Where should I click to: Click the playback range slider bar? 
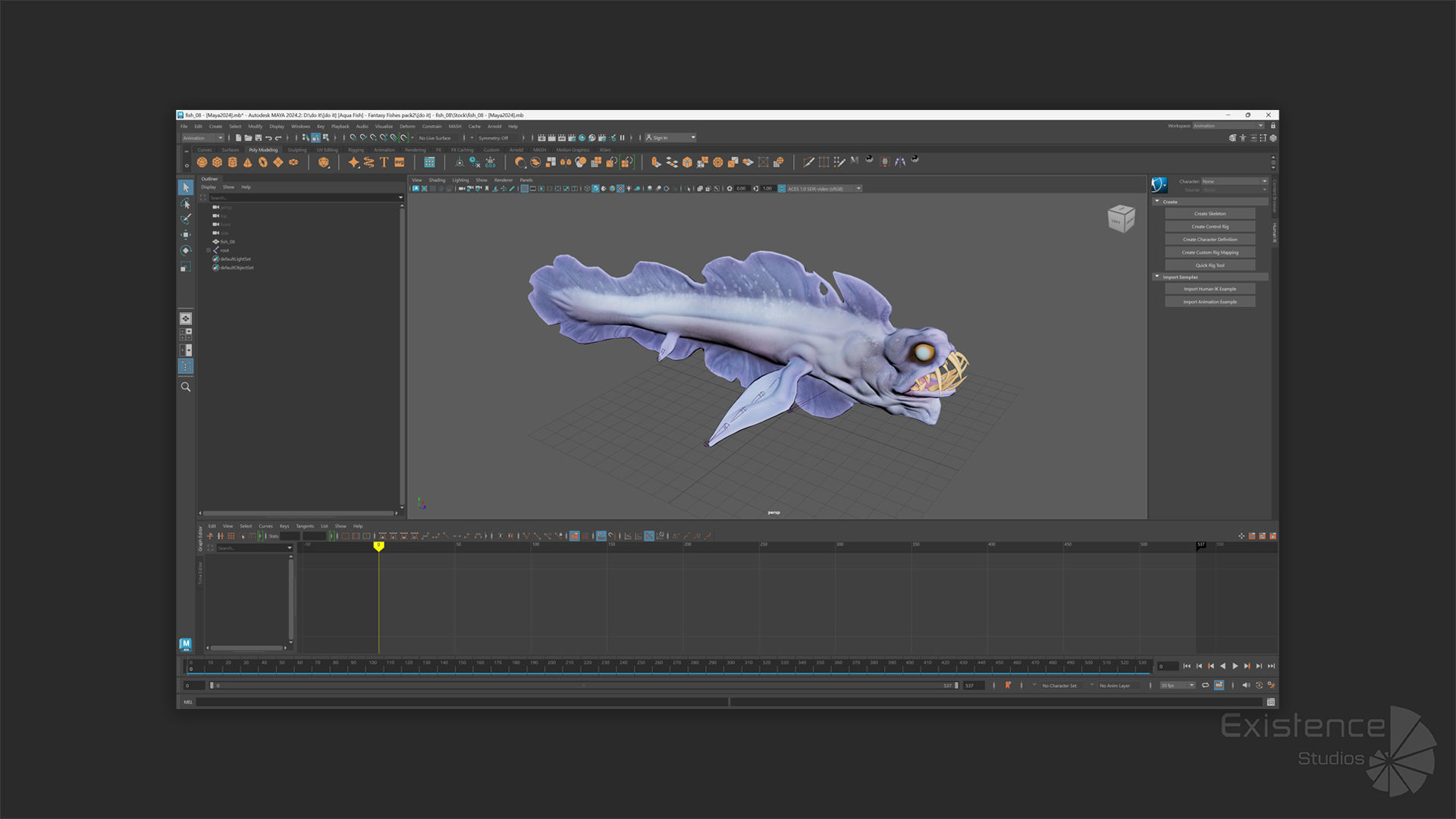pyautogui.click(x=583, y=686)
